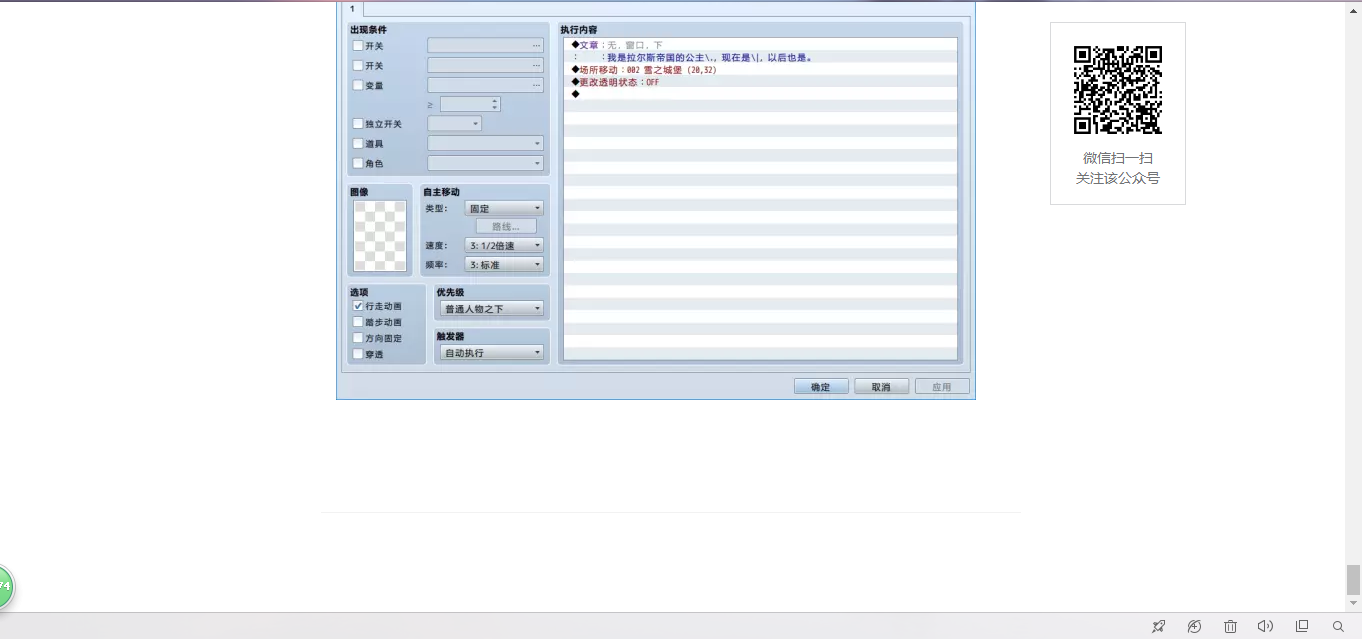Image resolution: width=1362 pixels, height=639 pixels.
Task: Enable the 道具 condition checkbox
Action: [x=358, y=144]
